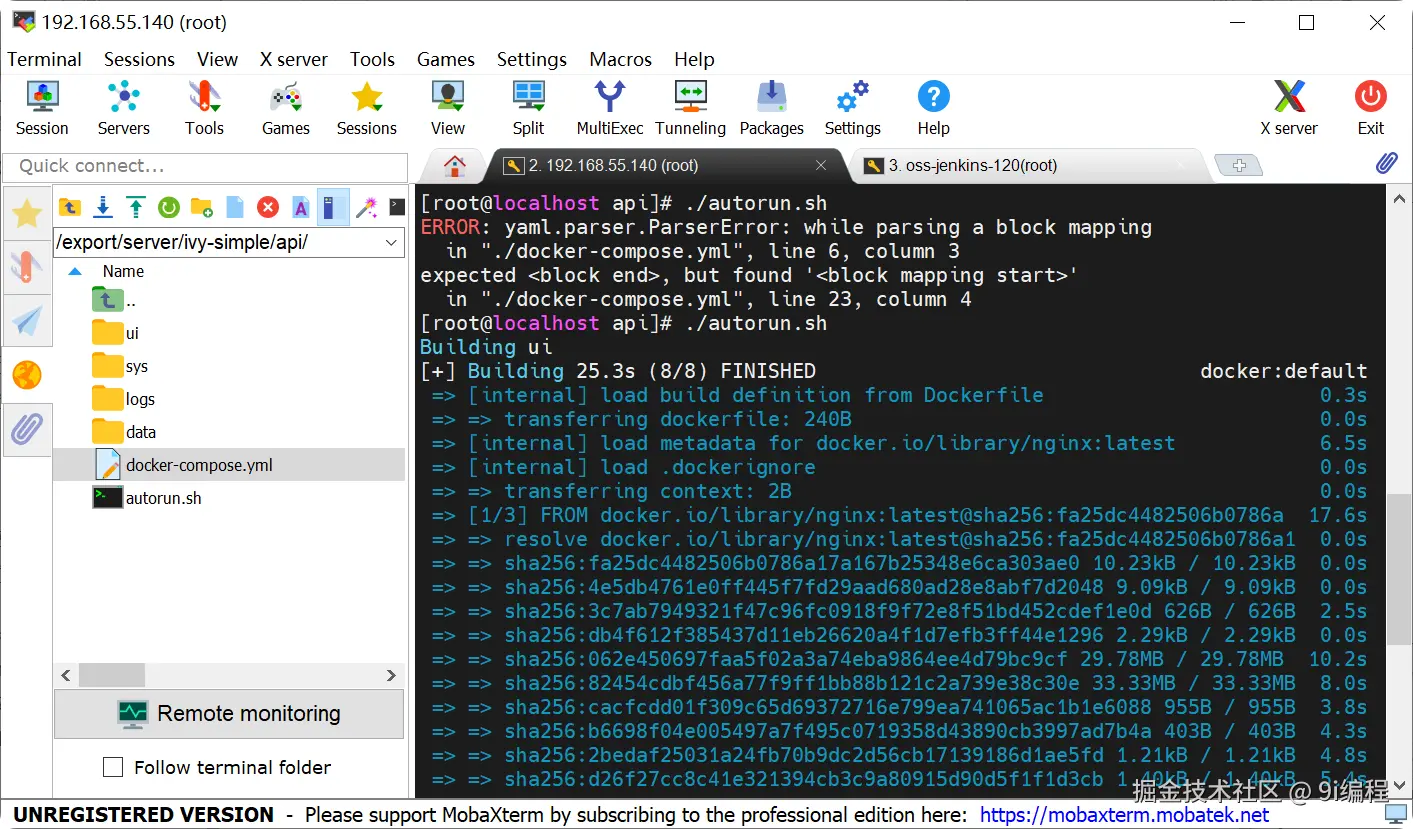Create new folder via SFTP toolbar icon
The height and width of the screenshot is (829, 1413).
pos(201,207)
